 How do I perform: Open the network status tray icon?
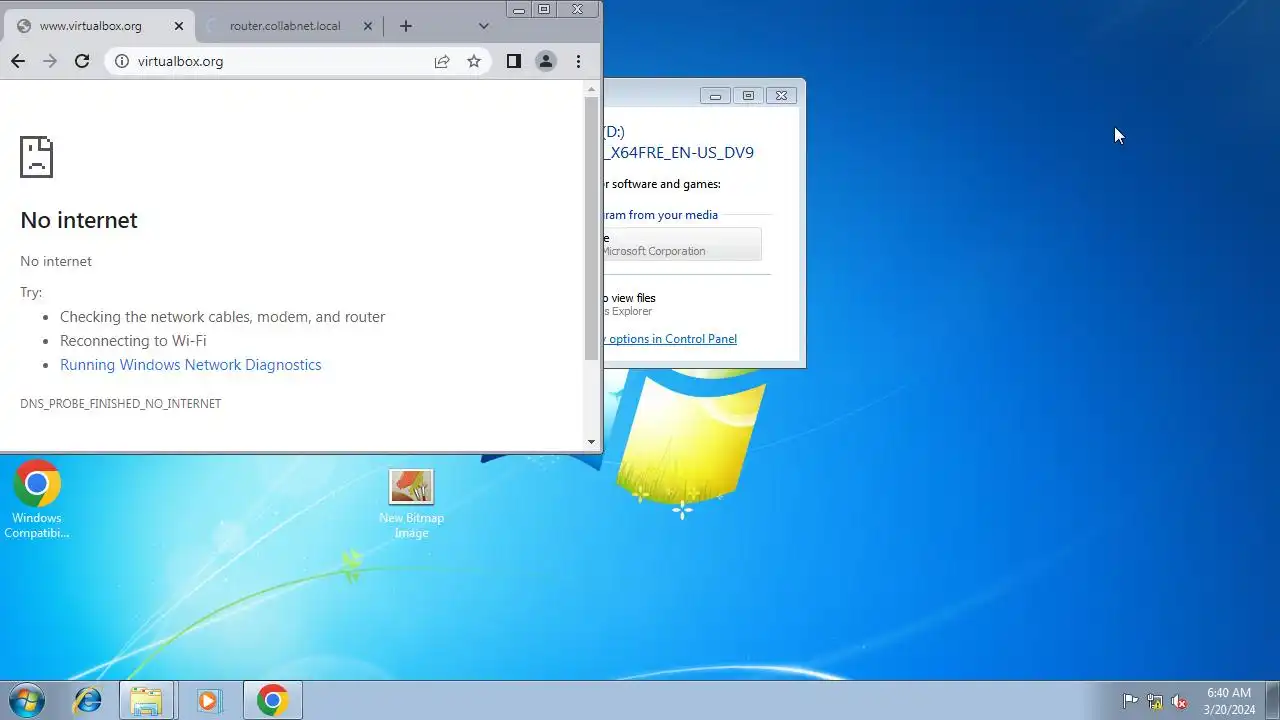1155,701
